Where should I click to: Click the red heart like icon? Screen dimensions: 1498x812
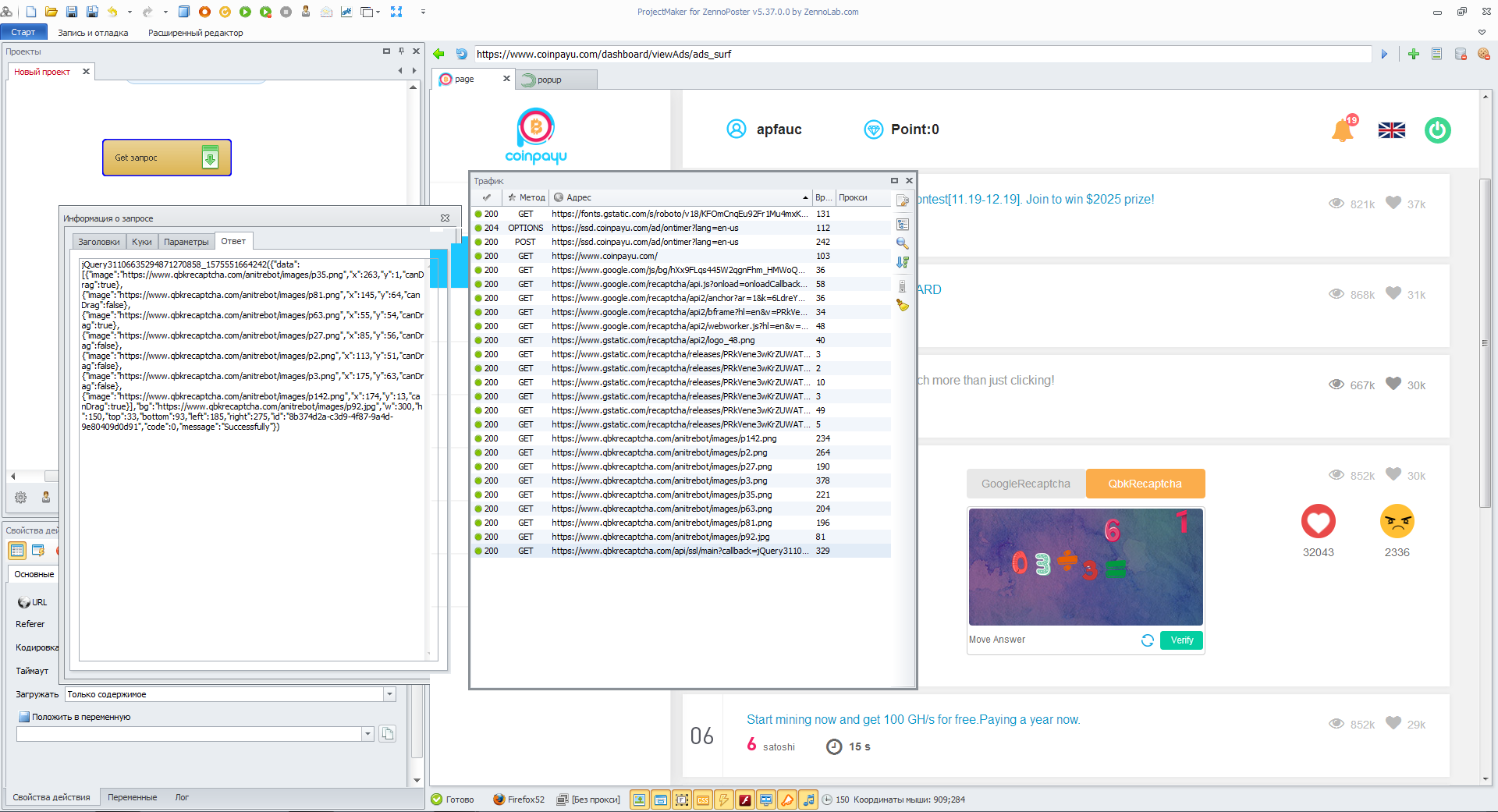tap(1319, 522)
